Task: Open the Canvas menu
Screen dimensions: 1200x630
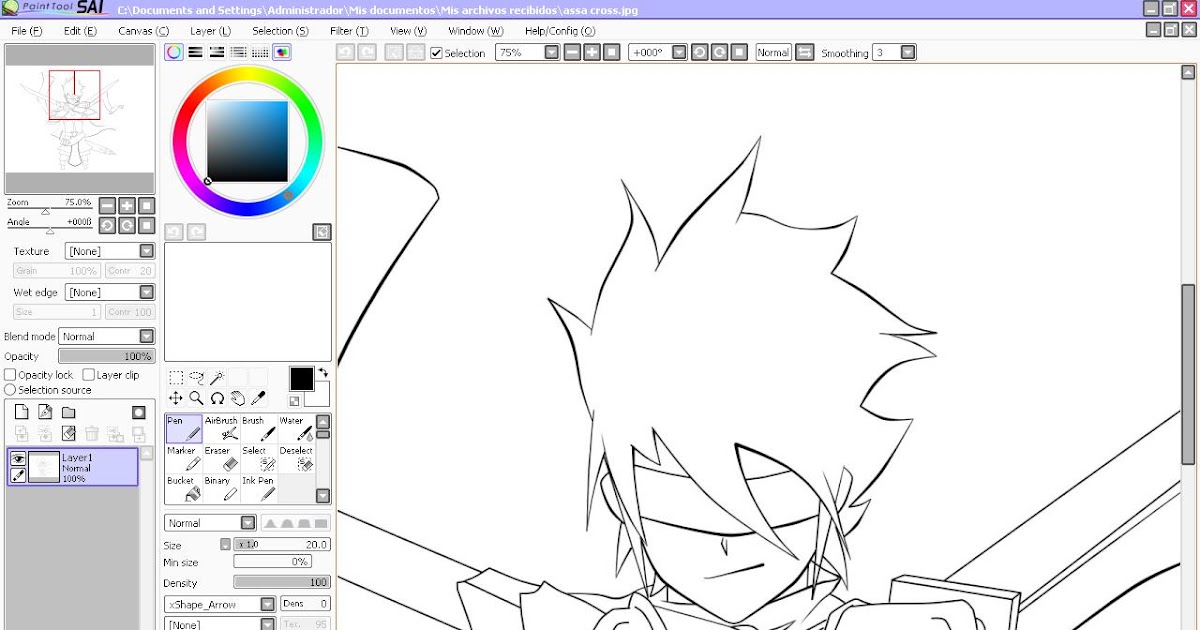Action: (x=143, y=31)
